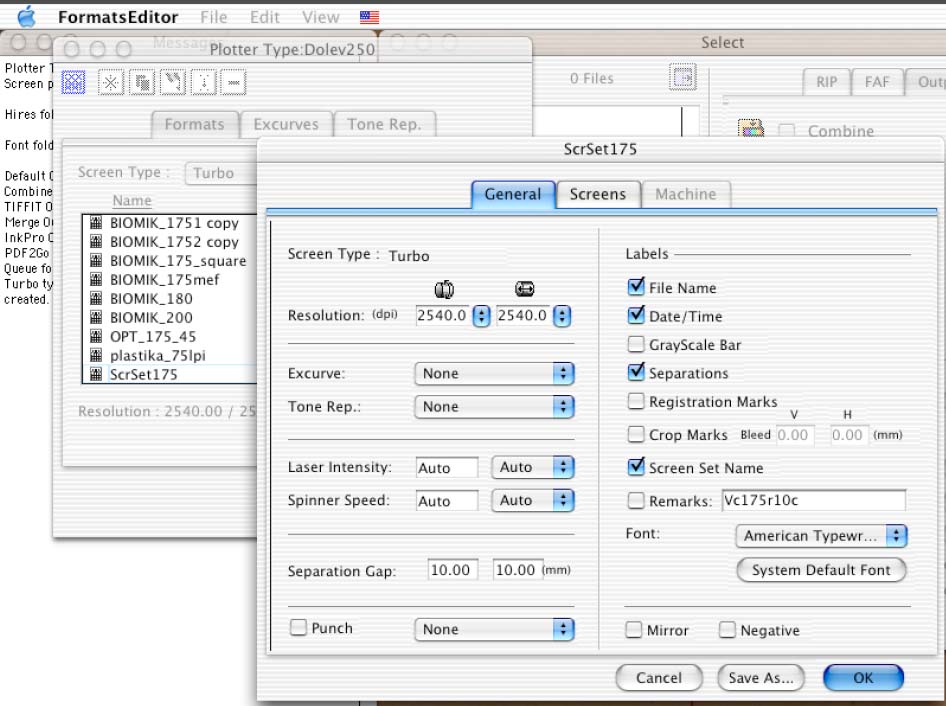Click the horizontal resolution icon
This screenshot has width=946, height=706.
(x=525, y=289)
